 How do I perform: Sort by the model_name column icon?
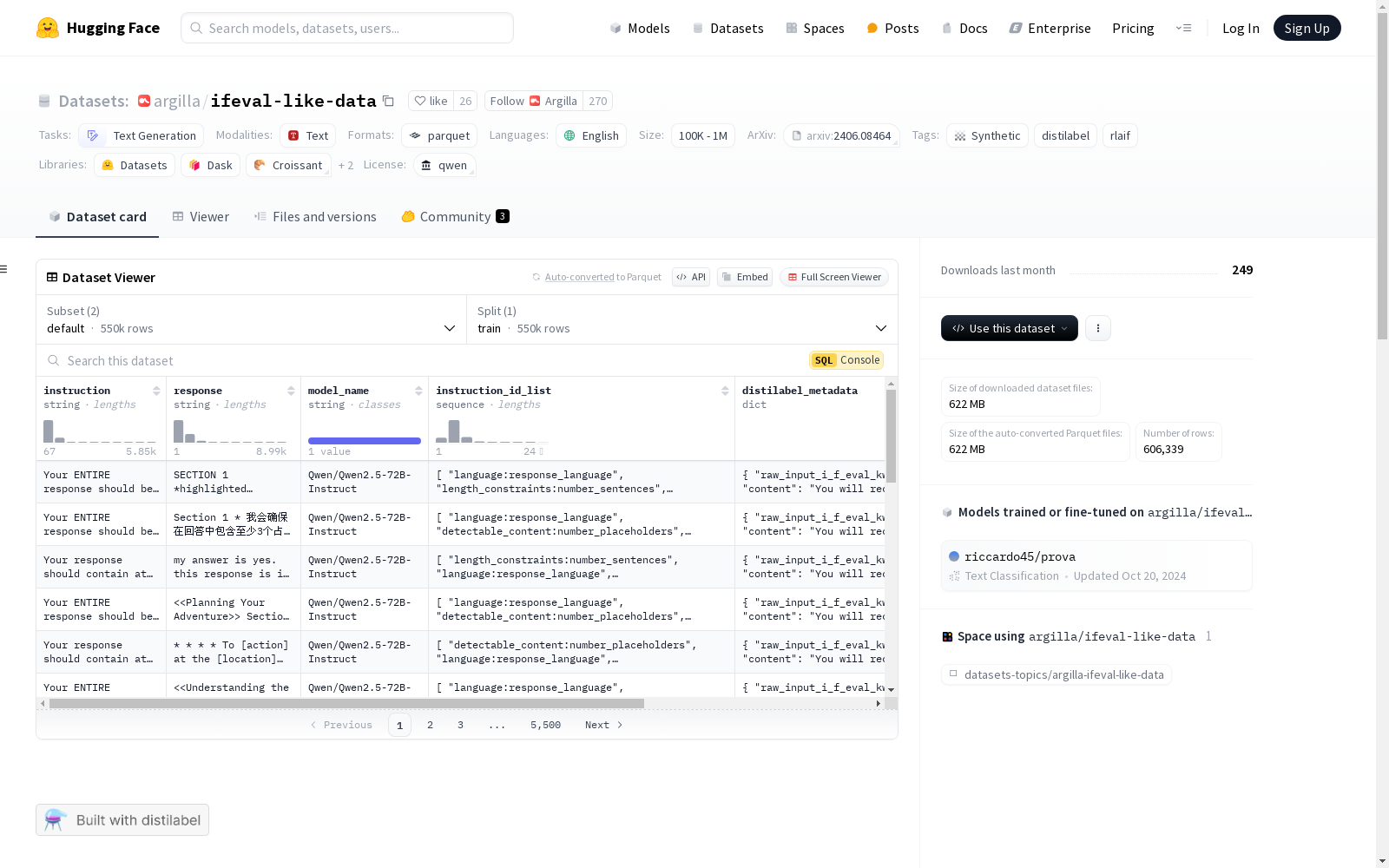(418, 391)
